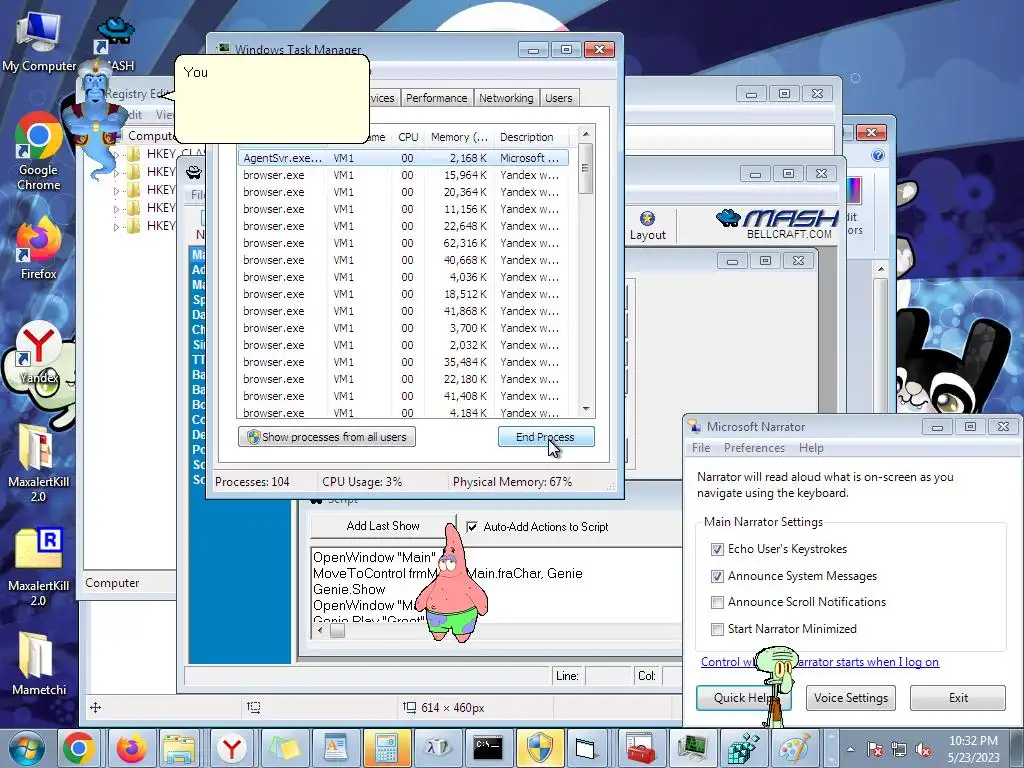Open Narrator Voice Settings
The height and width of the screenshot is (768, 1024).
pos(850,697)
